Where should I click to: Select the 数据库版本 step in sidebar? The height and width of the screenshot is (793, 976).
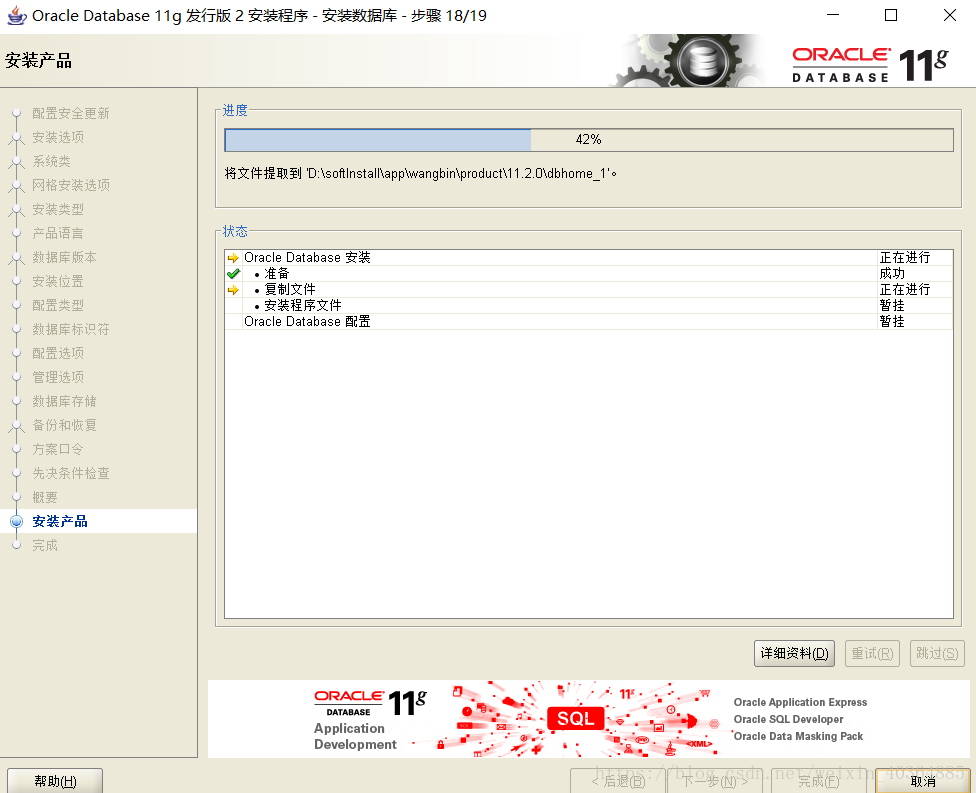pyautogui.click(x=64, y=257)
